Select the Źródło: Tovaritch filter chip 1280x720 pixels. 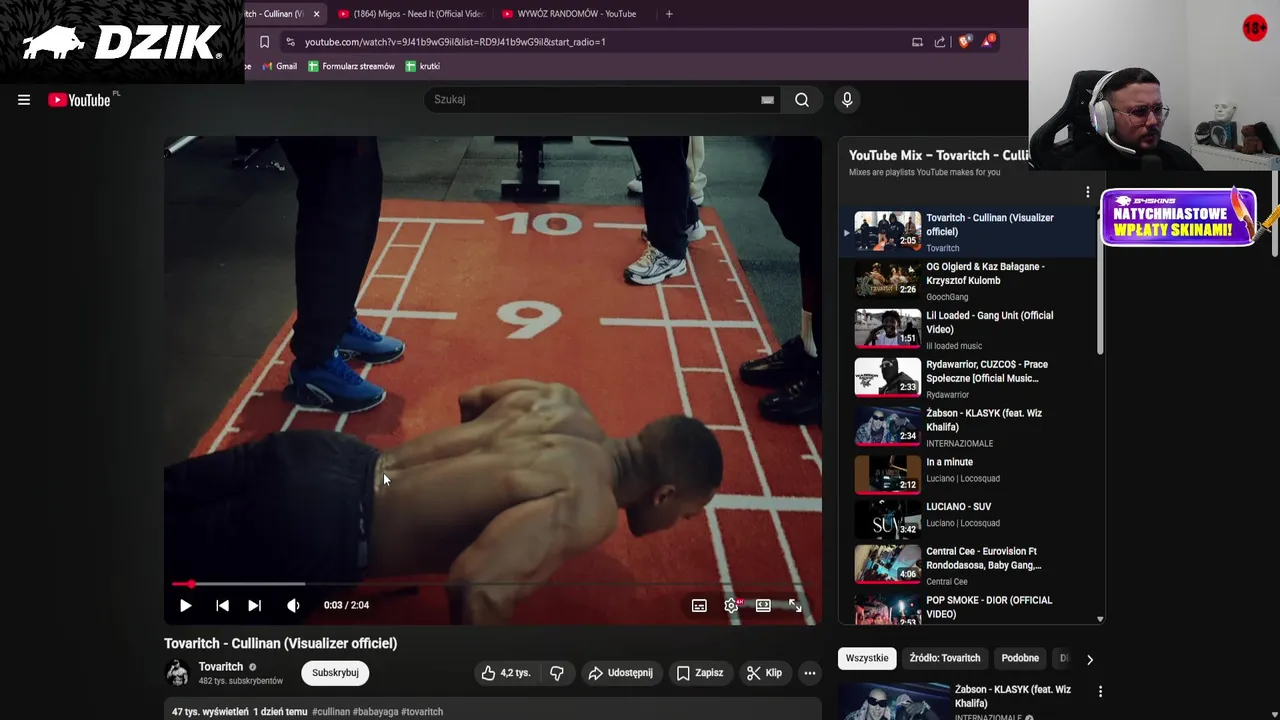(945, 658)
